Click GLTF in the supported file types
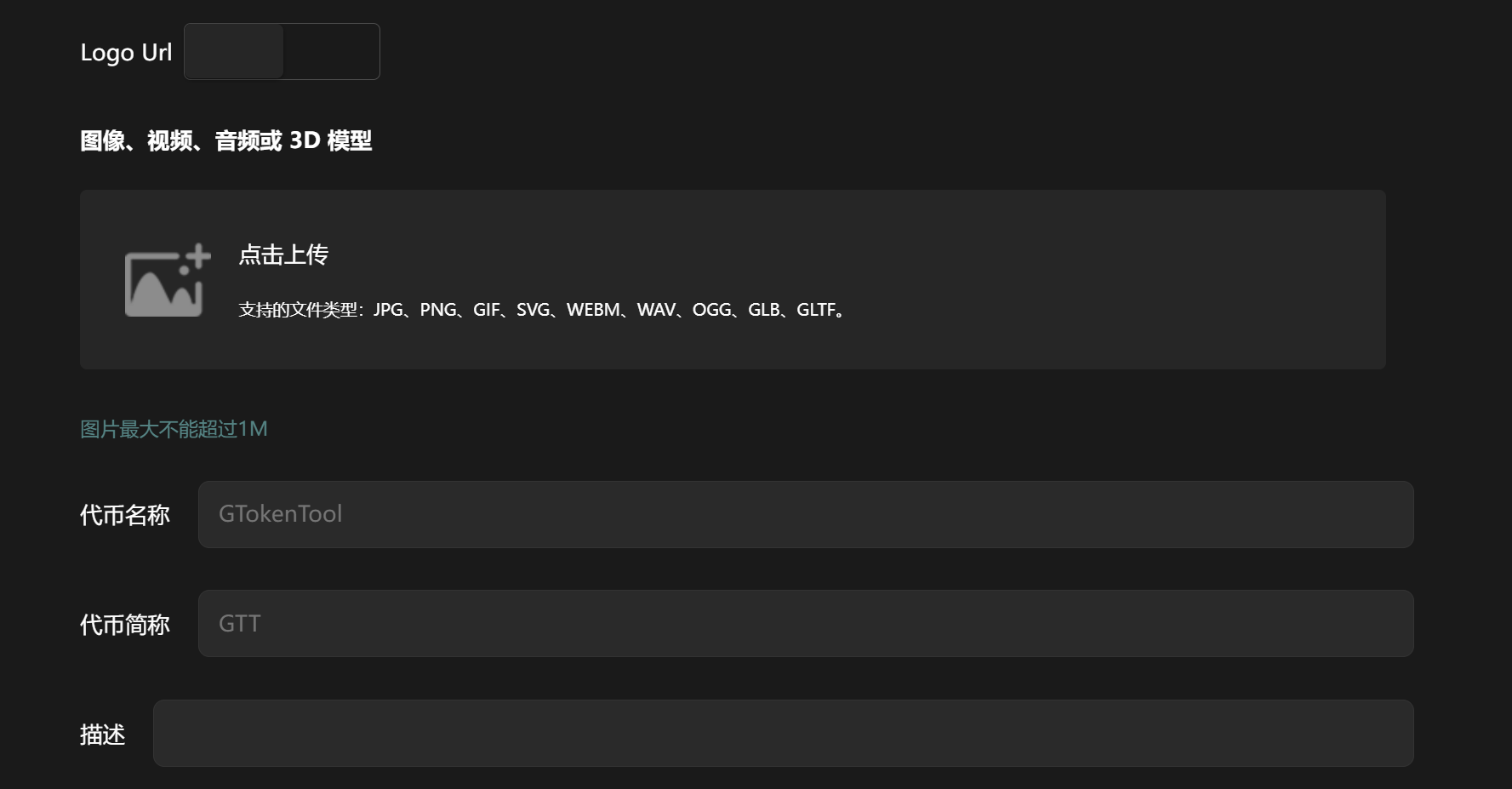 pyautogui.click(x=817, y=310)
